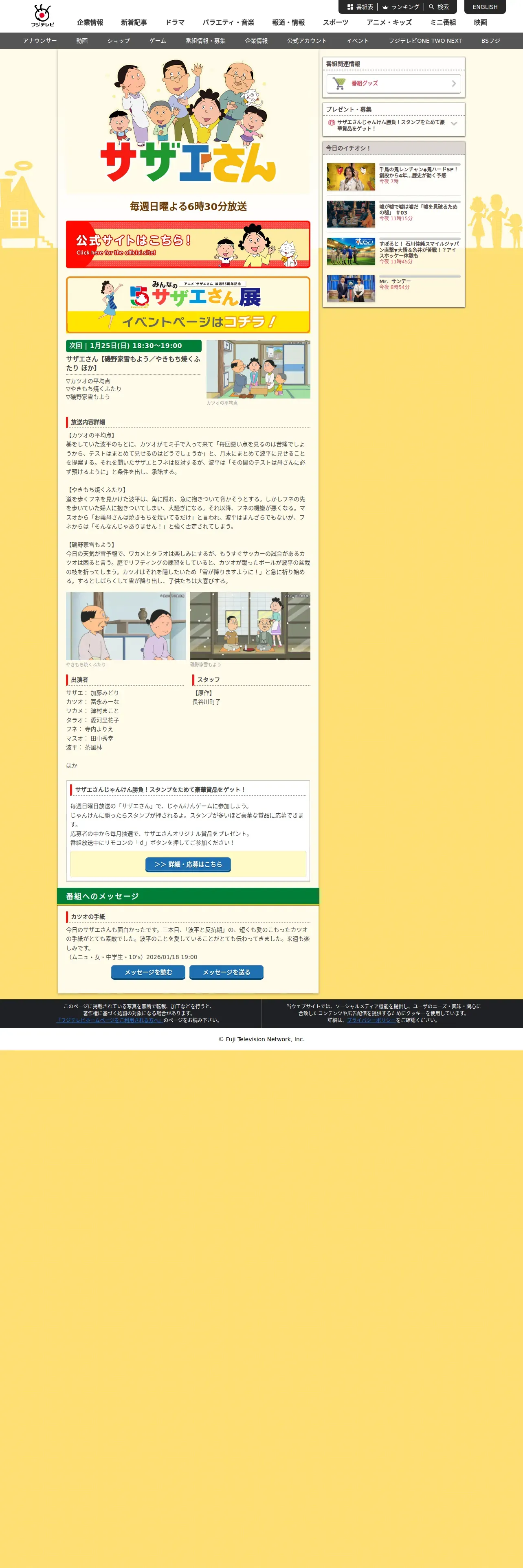Click the メッセージを送る button

tap(226, 972)
